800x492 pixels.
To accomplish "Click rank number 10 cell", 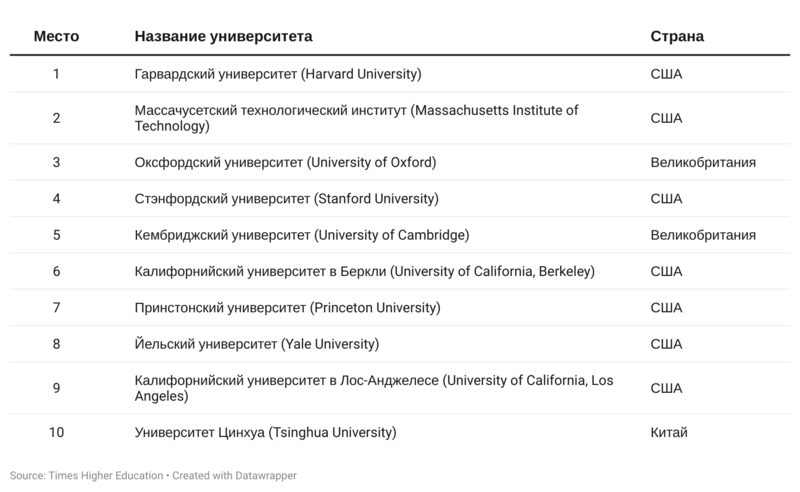I will click(56, 432).
